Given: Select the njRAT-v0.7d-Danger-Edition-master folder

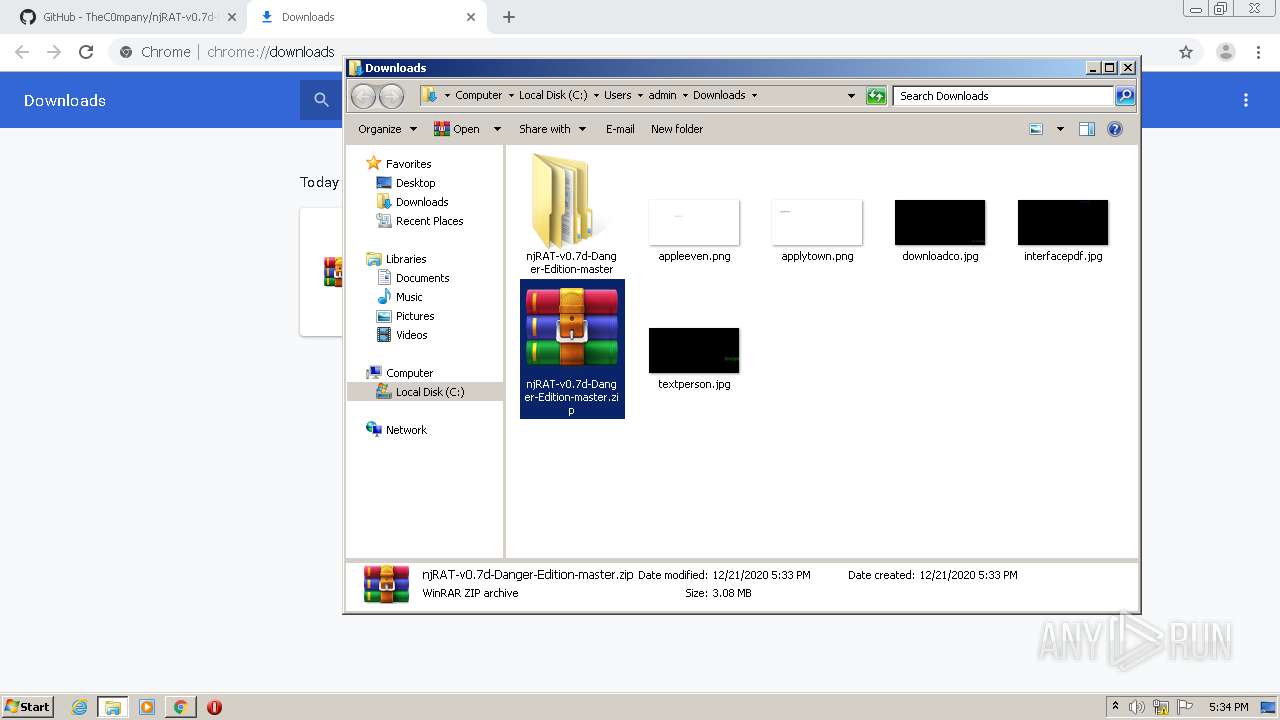Looking at the screenshot, I should pyautogui.click(x=571, y=214).
